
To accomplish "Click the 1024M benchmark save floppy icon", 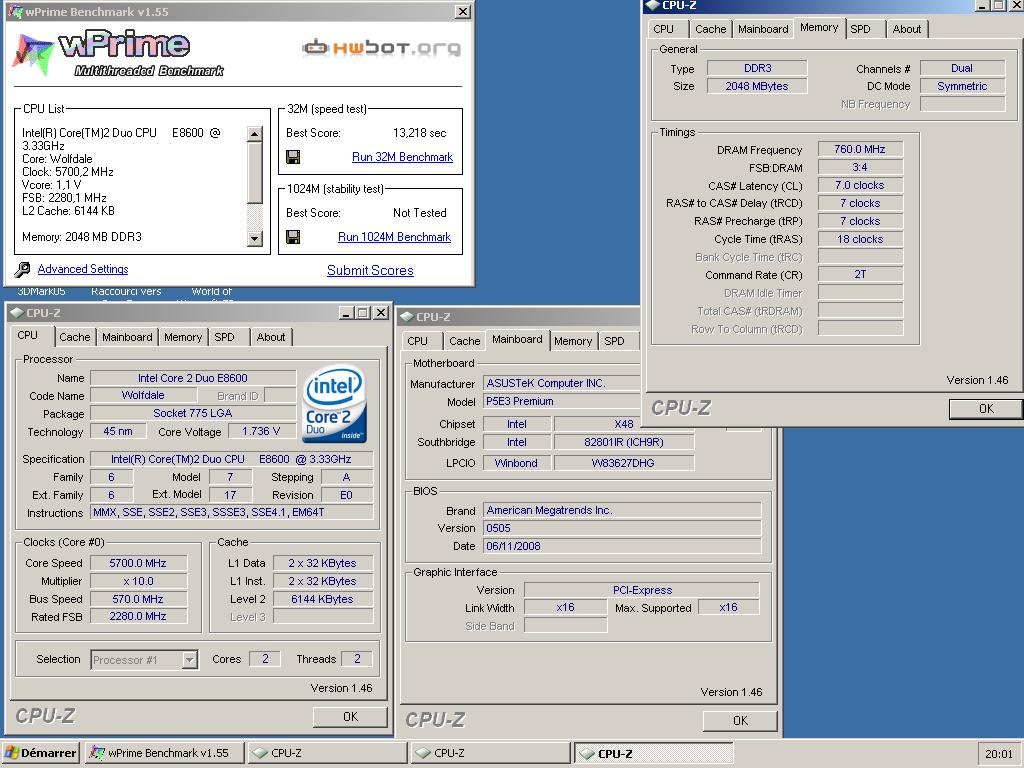I will tap(293, 236).
